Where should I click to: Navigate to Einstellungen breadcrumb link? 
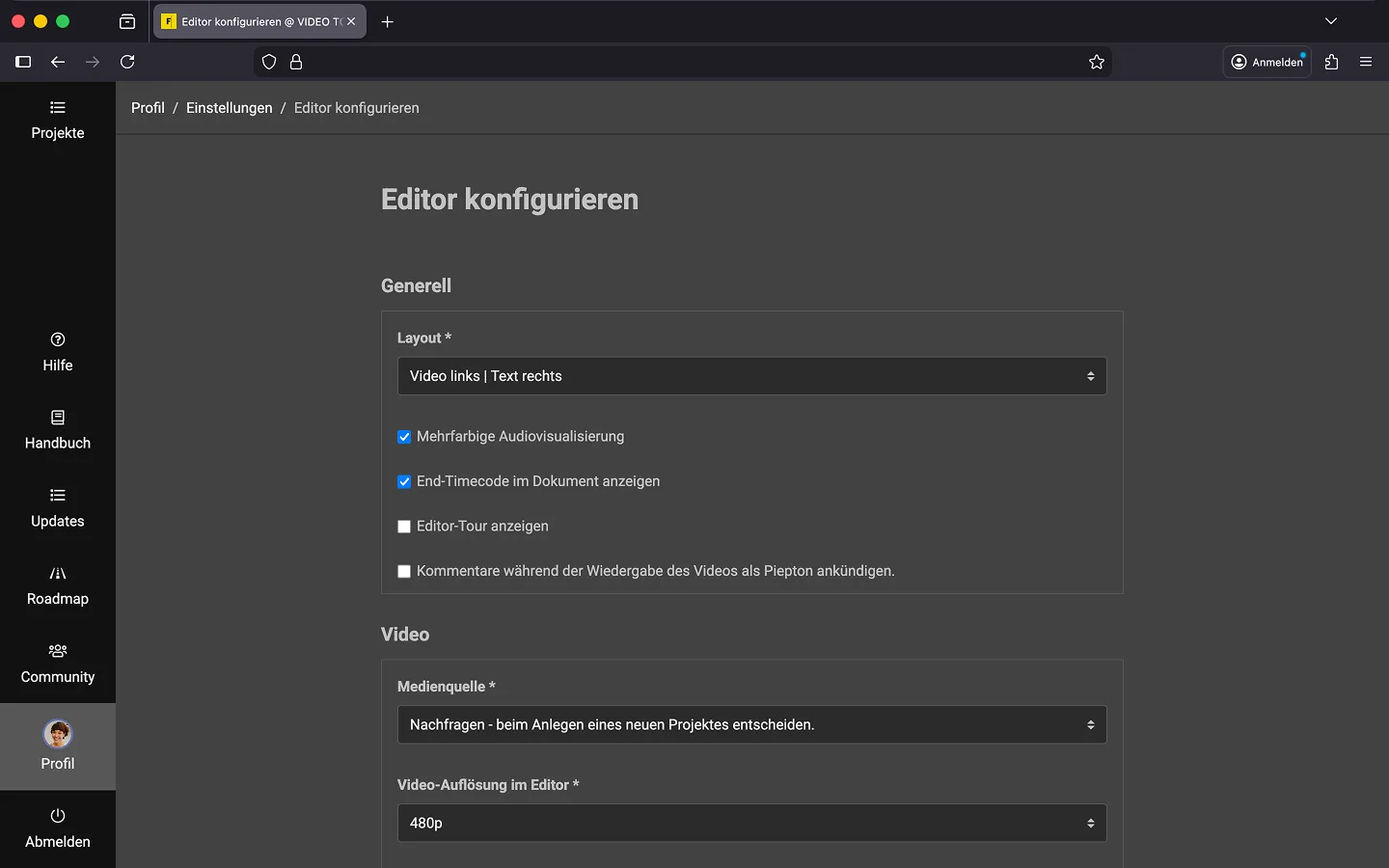click(x=229, y=108)
